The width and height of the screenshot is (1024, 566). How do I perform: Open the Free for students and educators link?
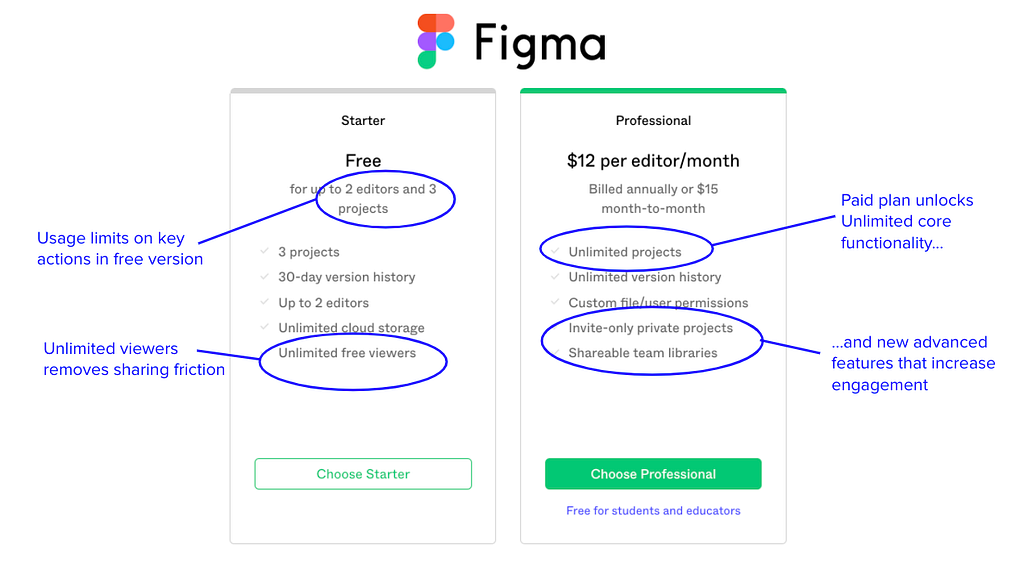653,511
